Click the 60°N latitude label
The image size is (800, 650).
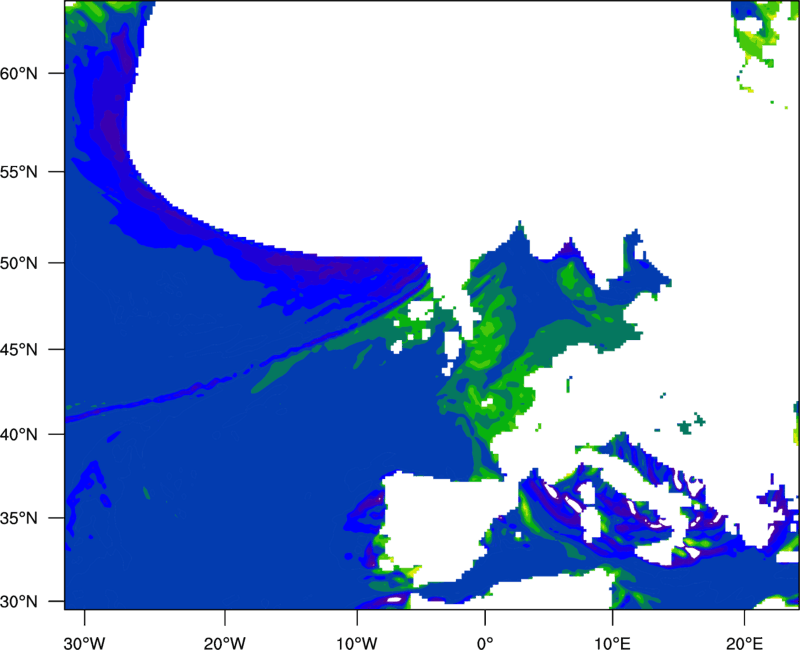(18, 73)
